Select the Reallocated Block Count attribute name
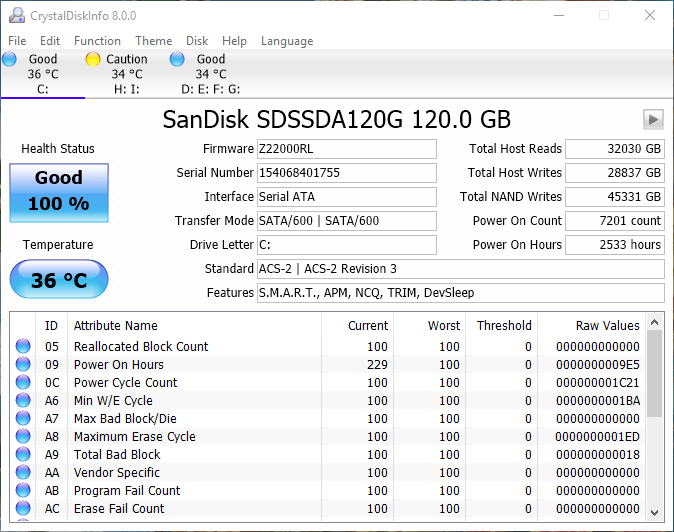The height and width of the screenshot is (532, 674). click(141, 346)
